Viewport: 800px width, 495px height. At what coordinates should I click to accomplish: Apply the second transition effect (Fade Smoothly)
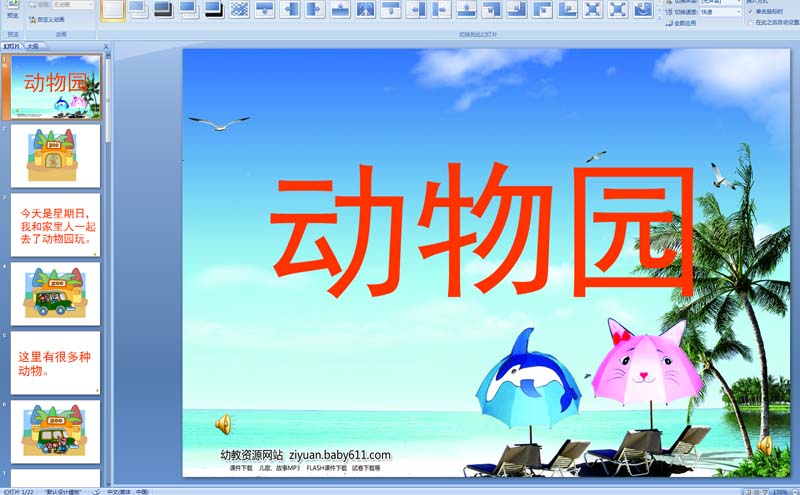pyautogui.click(x=138, y=9)
